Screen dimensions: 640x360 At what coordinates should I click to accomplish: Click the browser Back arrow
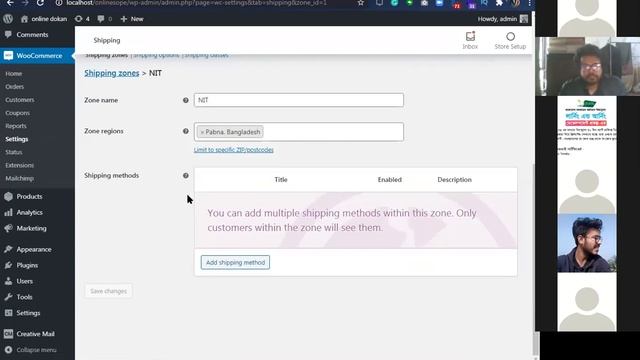tap(10, 3)
